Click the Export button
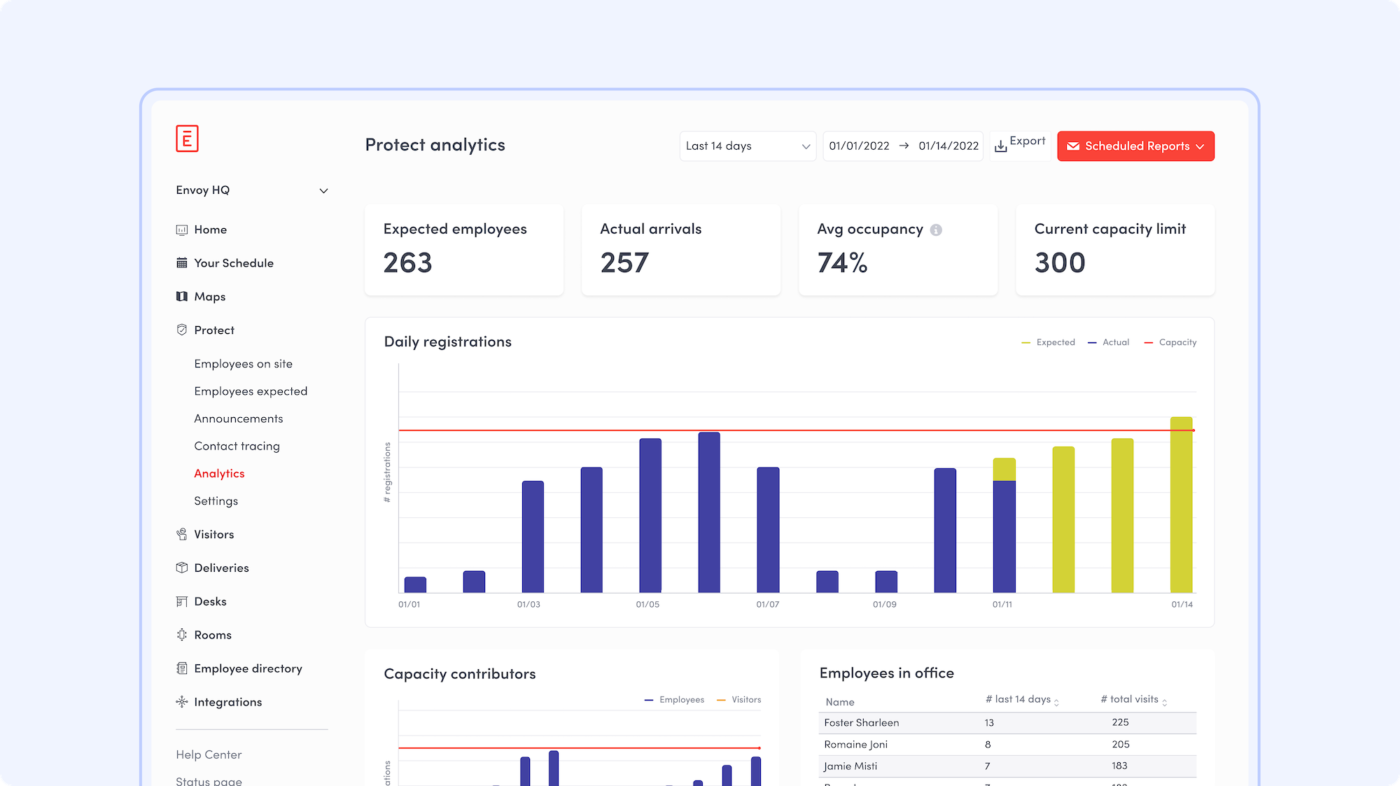1400x786 pixels. click(1020, 145)
